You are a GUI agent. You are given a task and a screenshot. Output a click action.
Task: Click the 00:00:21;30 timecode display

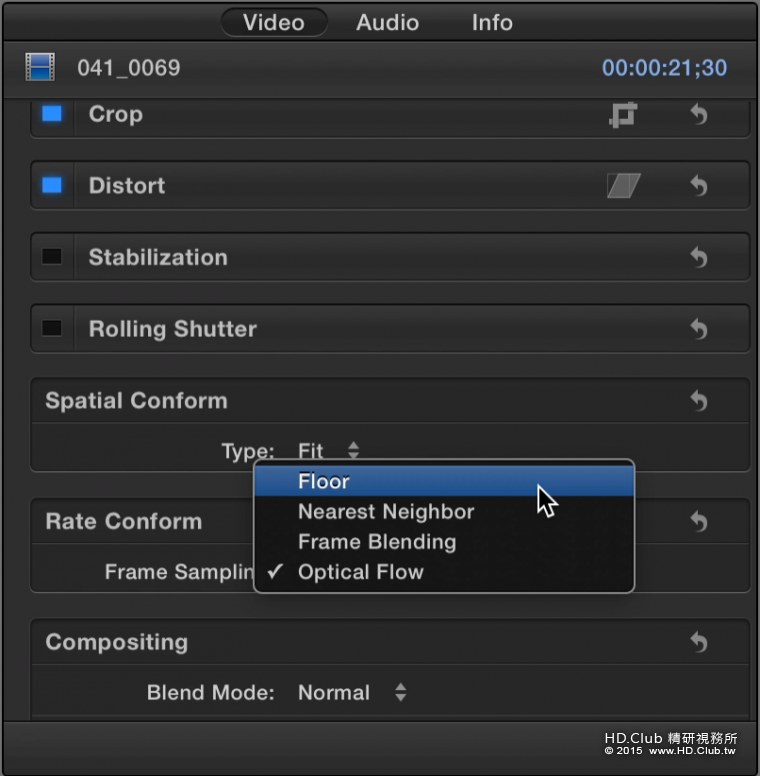tap(664, 68)
